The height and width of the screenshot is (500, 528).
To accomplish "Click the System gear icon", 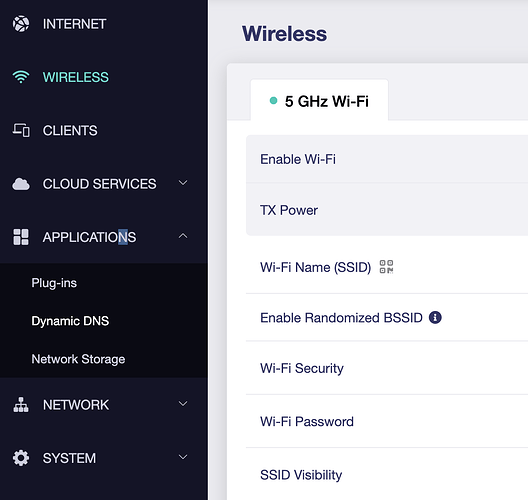I will 21,458.
